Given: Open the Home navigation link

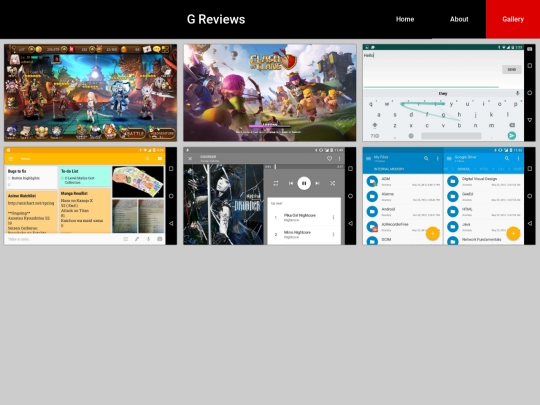Looking at the screenshot, I should tap(405, 19).
